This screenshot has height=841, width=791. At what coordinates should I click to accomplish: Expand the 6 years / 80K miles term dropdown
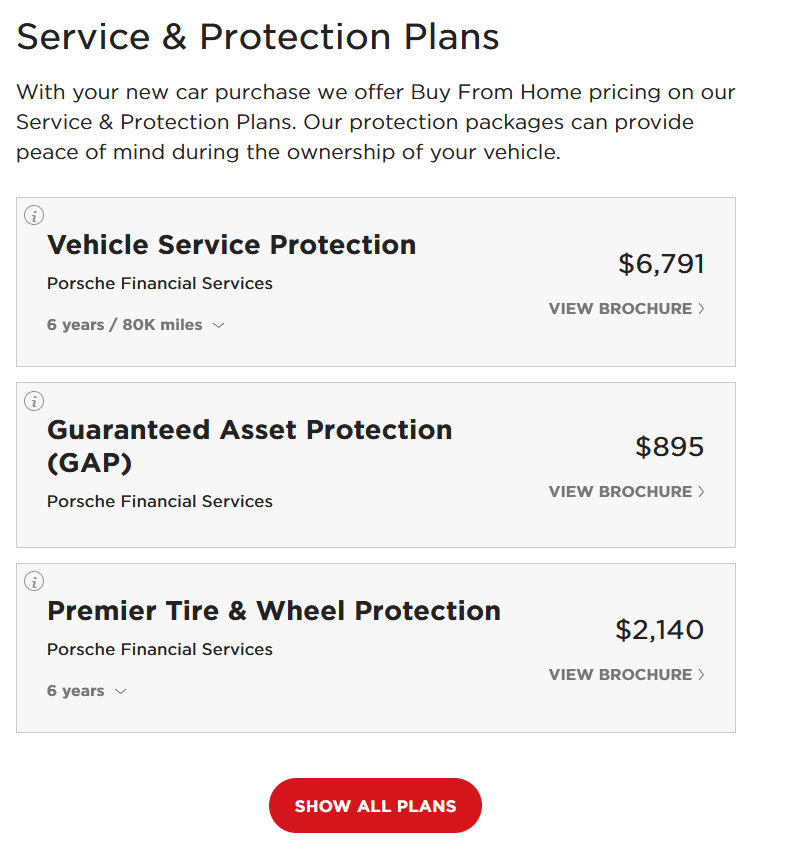pyautogui.click(x=135, y=324)
